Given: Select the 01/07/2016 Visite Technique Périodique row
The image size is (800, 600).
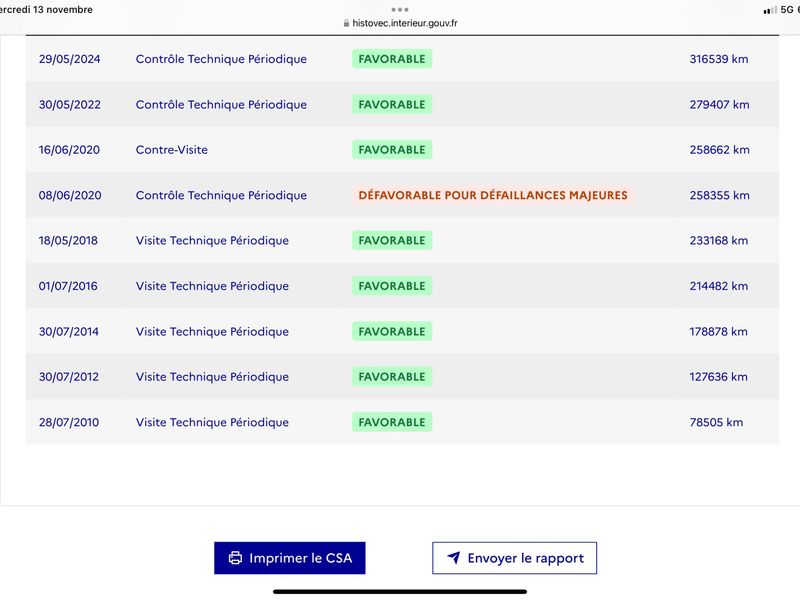Looking at the screenshot, I should [x=402, y=286].
